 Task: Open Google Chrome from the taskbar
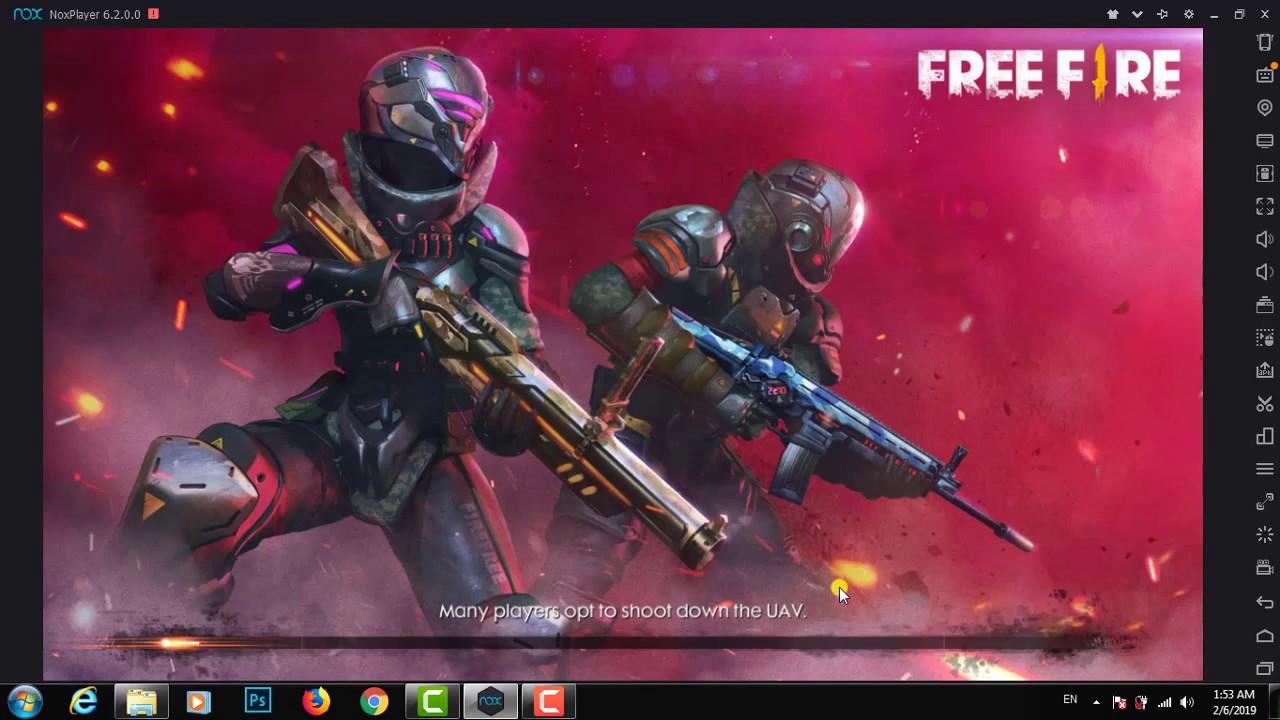click(374, 702)
